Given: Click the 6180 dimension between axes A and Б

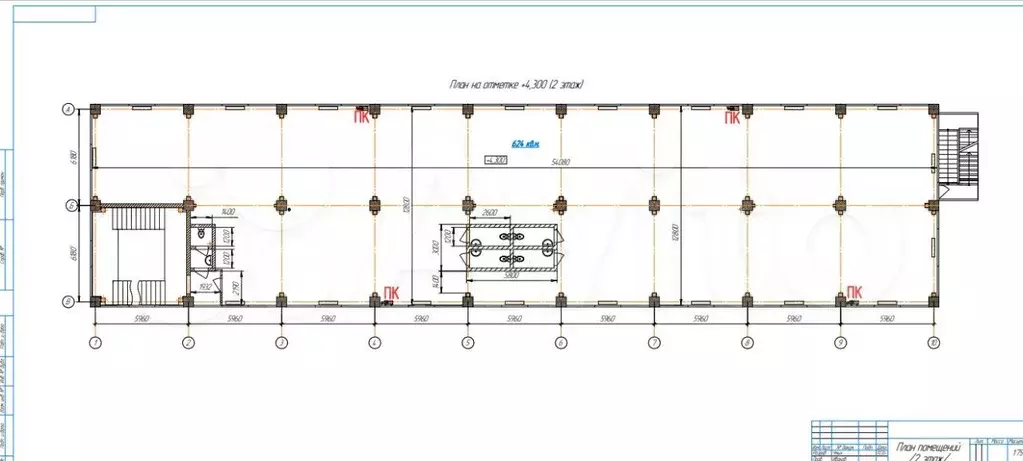Looking at the screenshot, I should click(x=74, y=157).
